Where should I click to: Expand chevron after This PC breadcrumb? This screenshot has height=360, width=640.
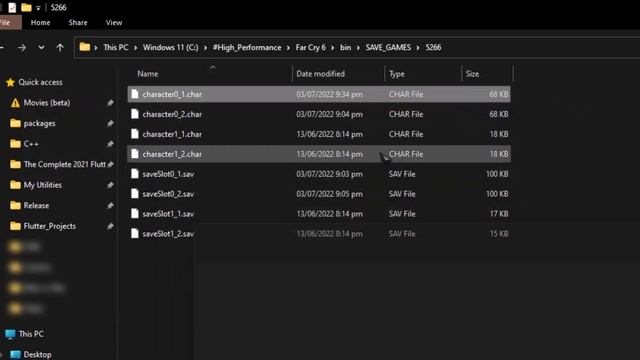coord(136,48)
